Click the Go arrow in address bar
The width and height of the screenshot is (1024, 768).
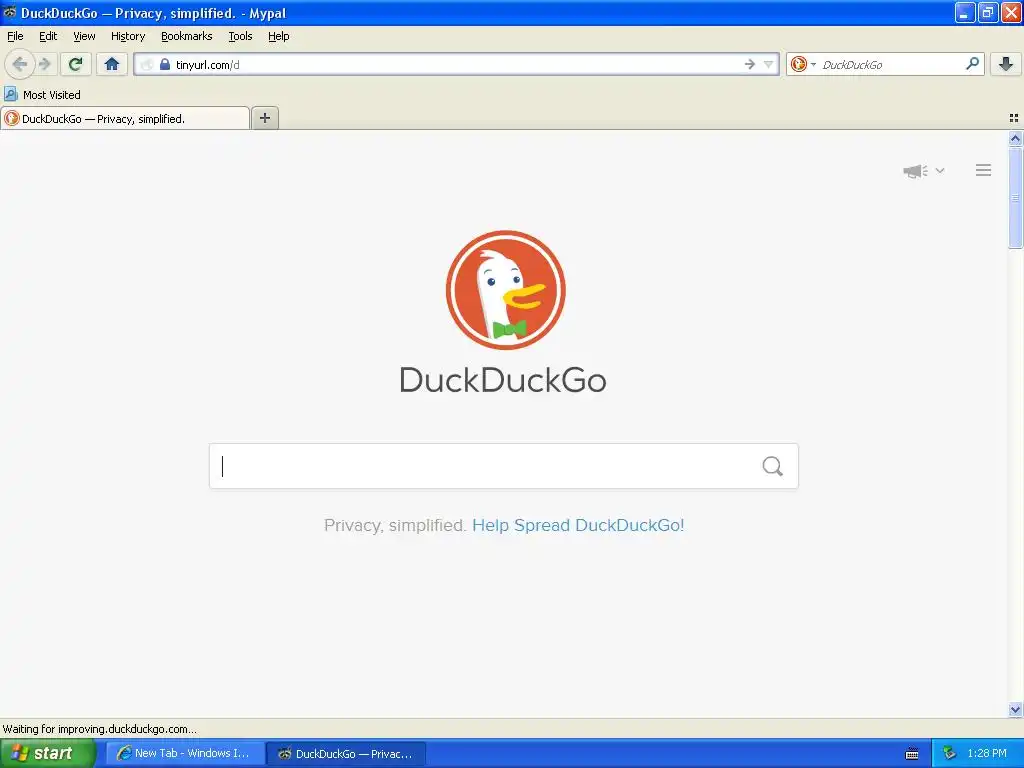749,64
